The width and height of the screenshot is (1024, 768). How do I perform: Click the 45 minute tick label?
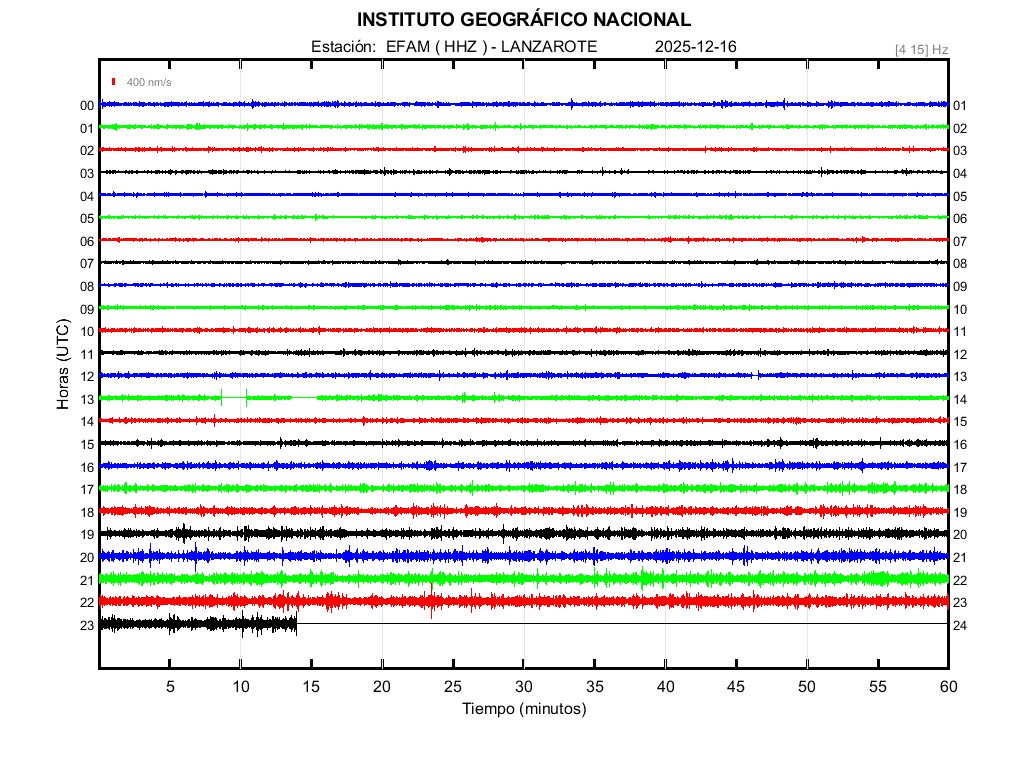click(x=736, y=686)
